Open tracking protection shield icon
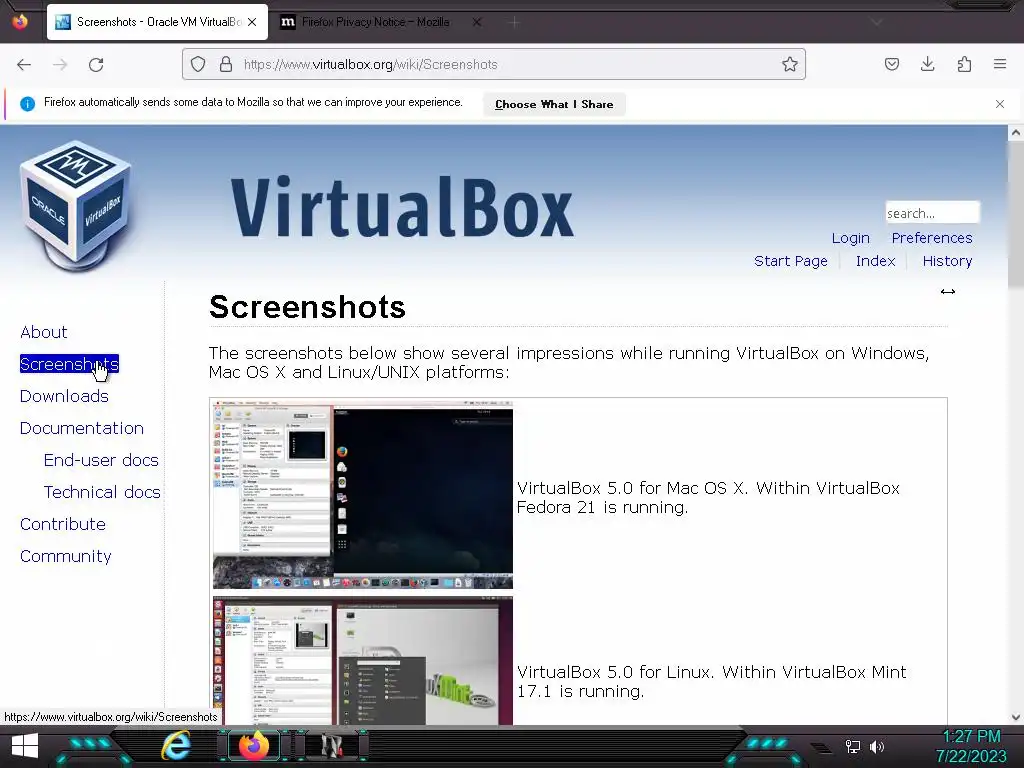 pyautogui.click(x=198, y=64)
